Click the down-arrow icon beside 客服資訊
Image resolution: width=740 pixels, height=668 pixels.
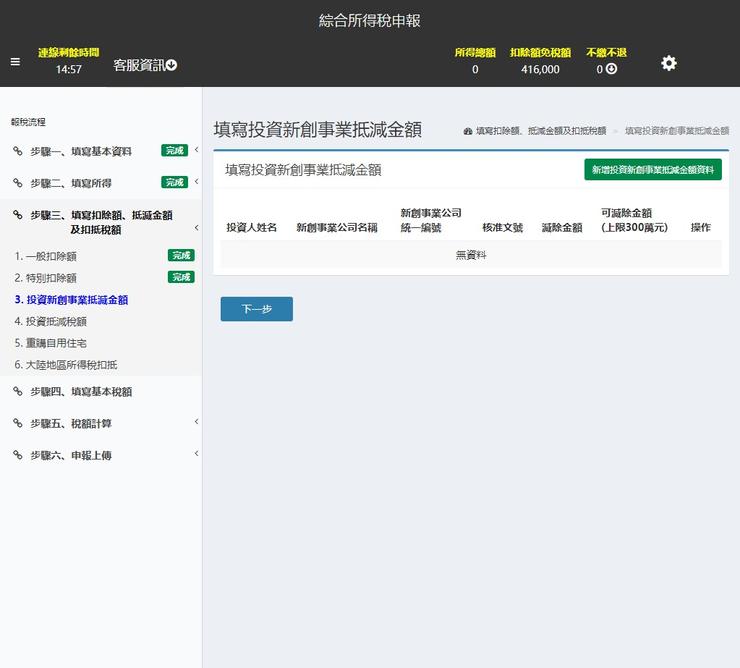pyautogui.click(x=171, y=66)
